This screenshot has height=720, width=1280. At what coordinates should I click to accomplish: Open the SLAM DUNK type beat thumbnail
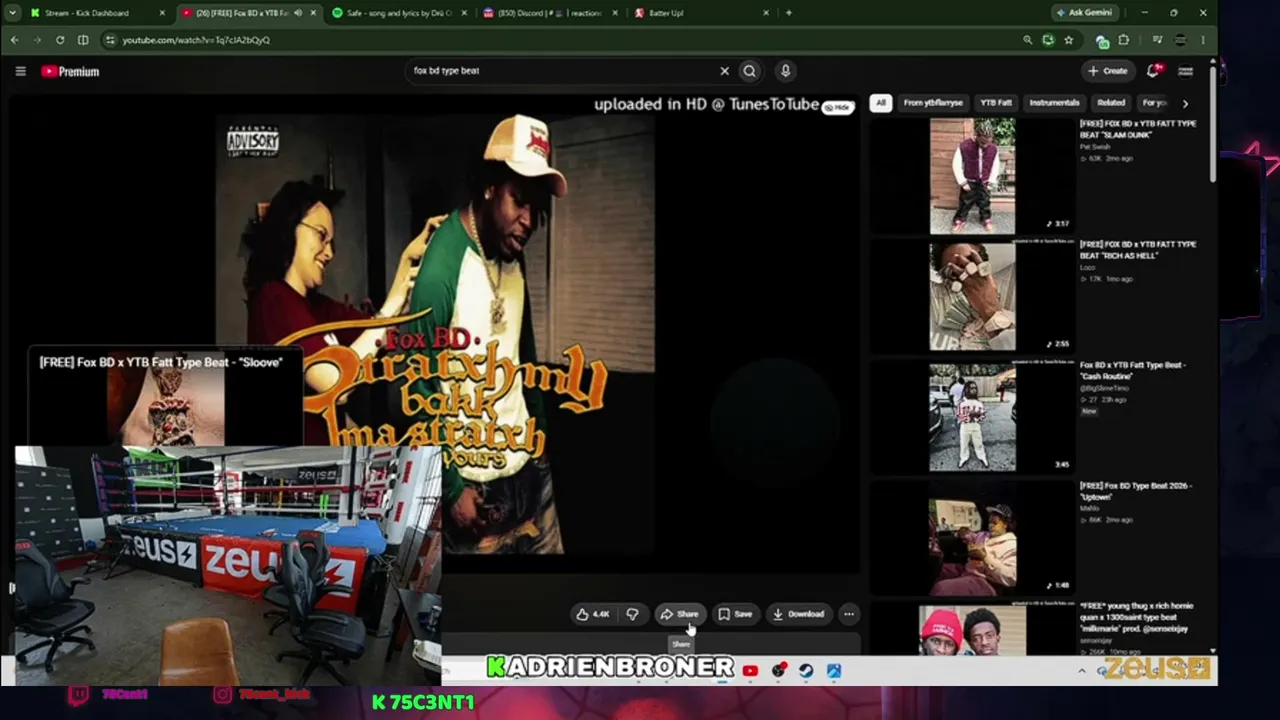coord(972,176)
